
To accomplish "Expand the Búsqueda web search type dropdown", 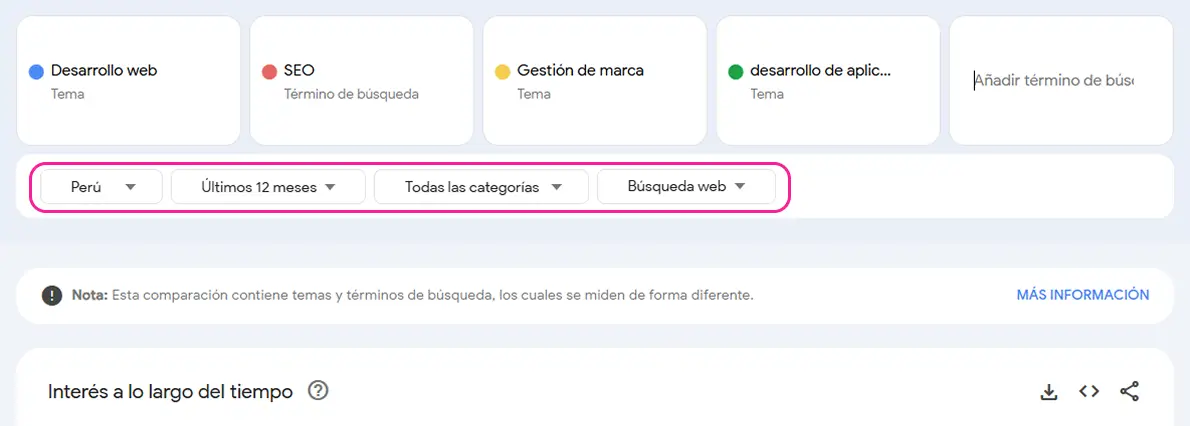I will [686, 187].
